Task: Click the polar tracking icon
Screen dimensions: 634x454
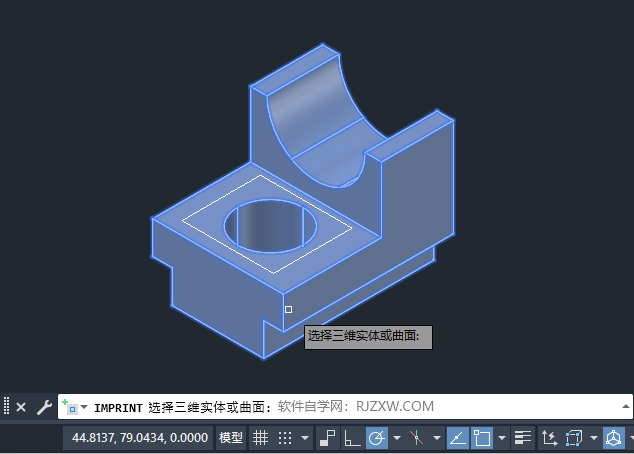Action: (x=377, y=438)
